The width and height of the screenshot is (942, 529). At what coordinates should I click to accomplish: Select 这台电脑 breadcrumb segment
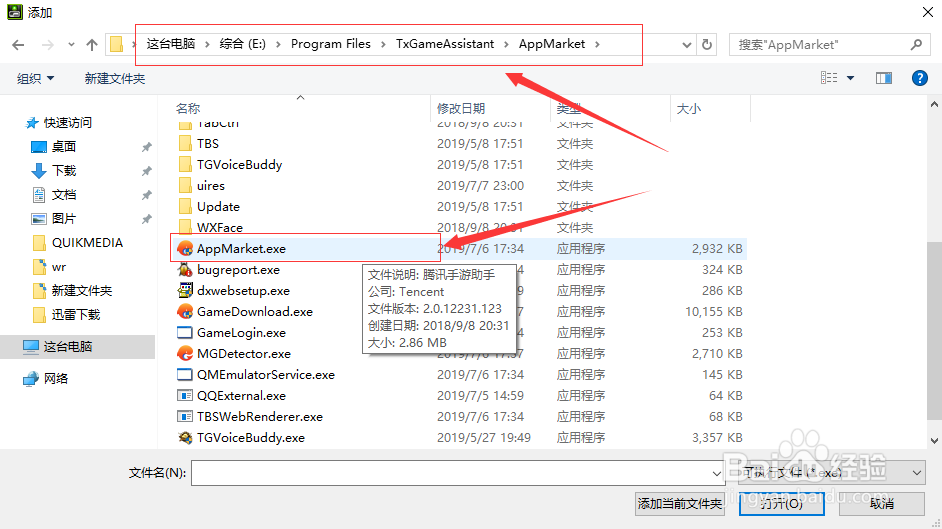click(x=171, y=44)
